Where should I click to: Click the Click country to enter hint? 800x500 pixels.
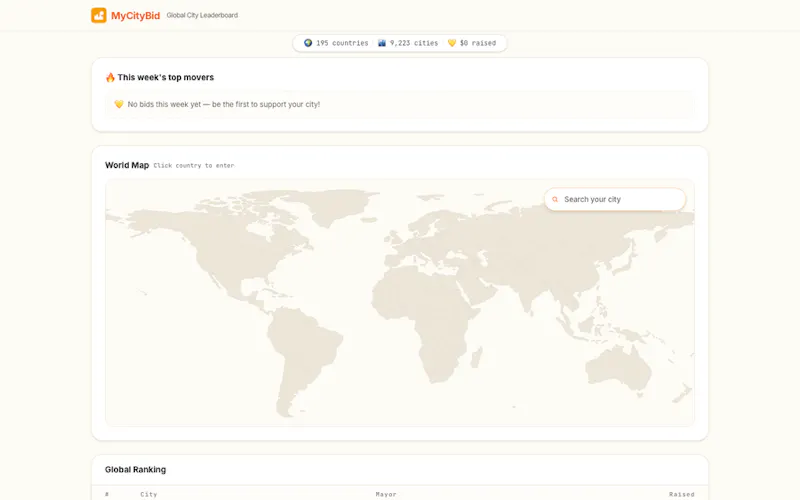click(194, 165)
